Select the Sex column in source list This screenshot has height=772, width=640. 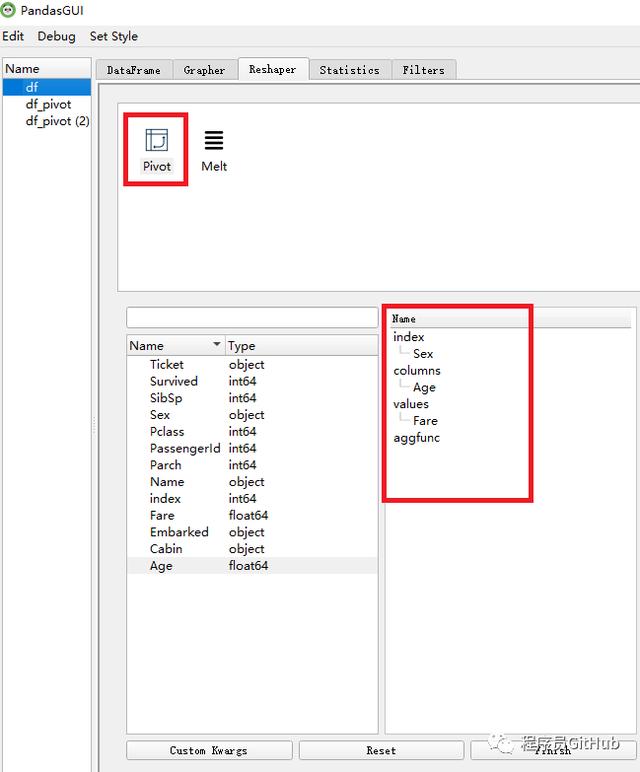pyautogui.click(x=252, y=415)
